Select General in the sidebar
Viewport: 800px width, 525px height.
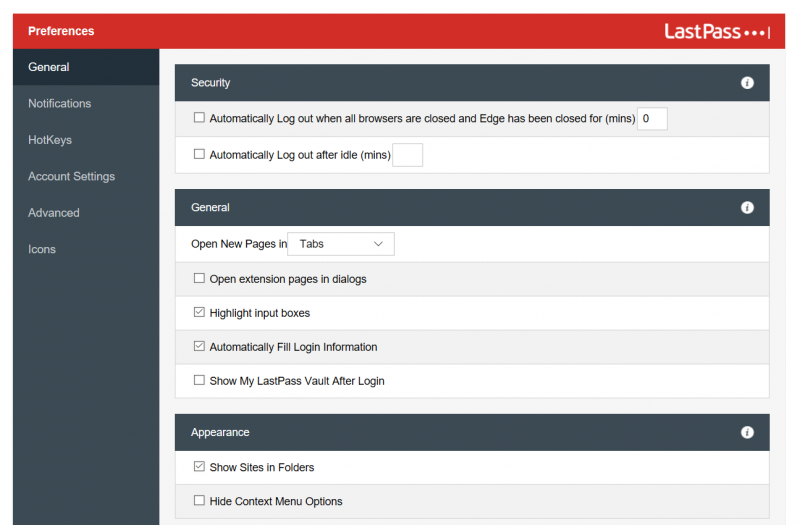pos(86,67)
